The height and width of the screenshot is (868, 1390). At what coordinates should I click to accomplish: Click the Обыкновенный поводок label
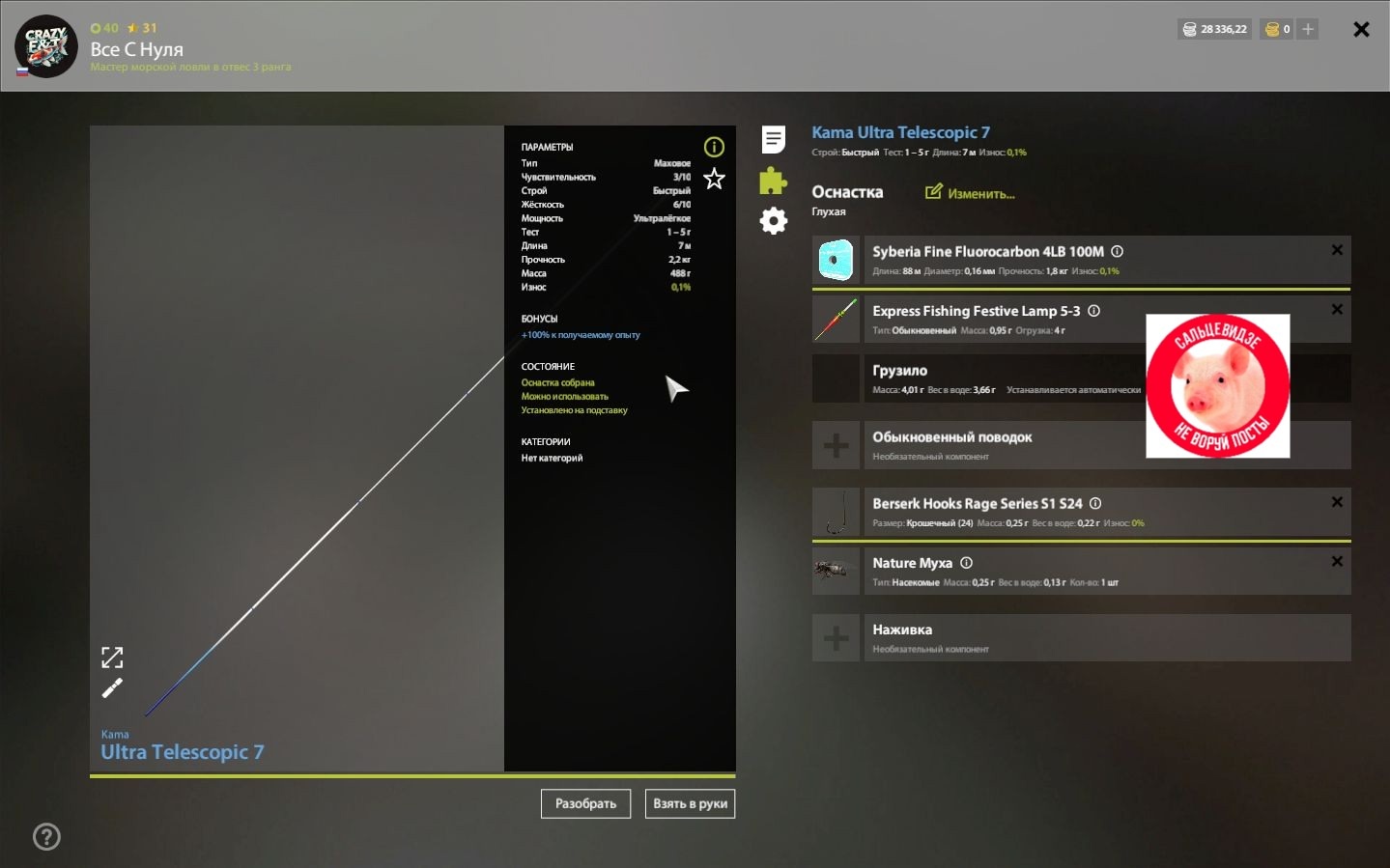point(951,437)
